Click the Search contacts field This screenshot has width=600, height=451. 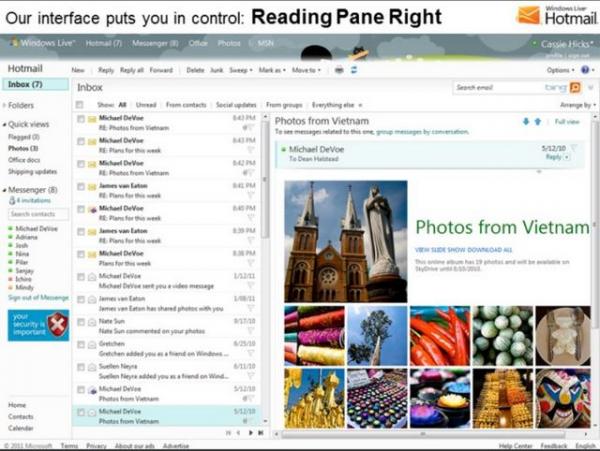[38, 214]
